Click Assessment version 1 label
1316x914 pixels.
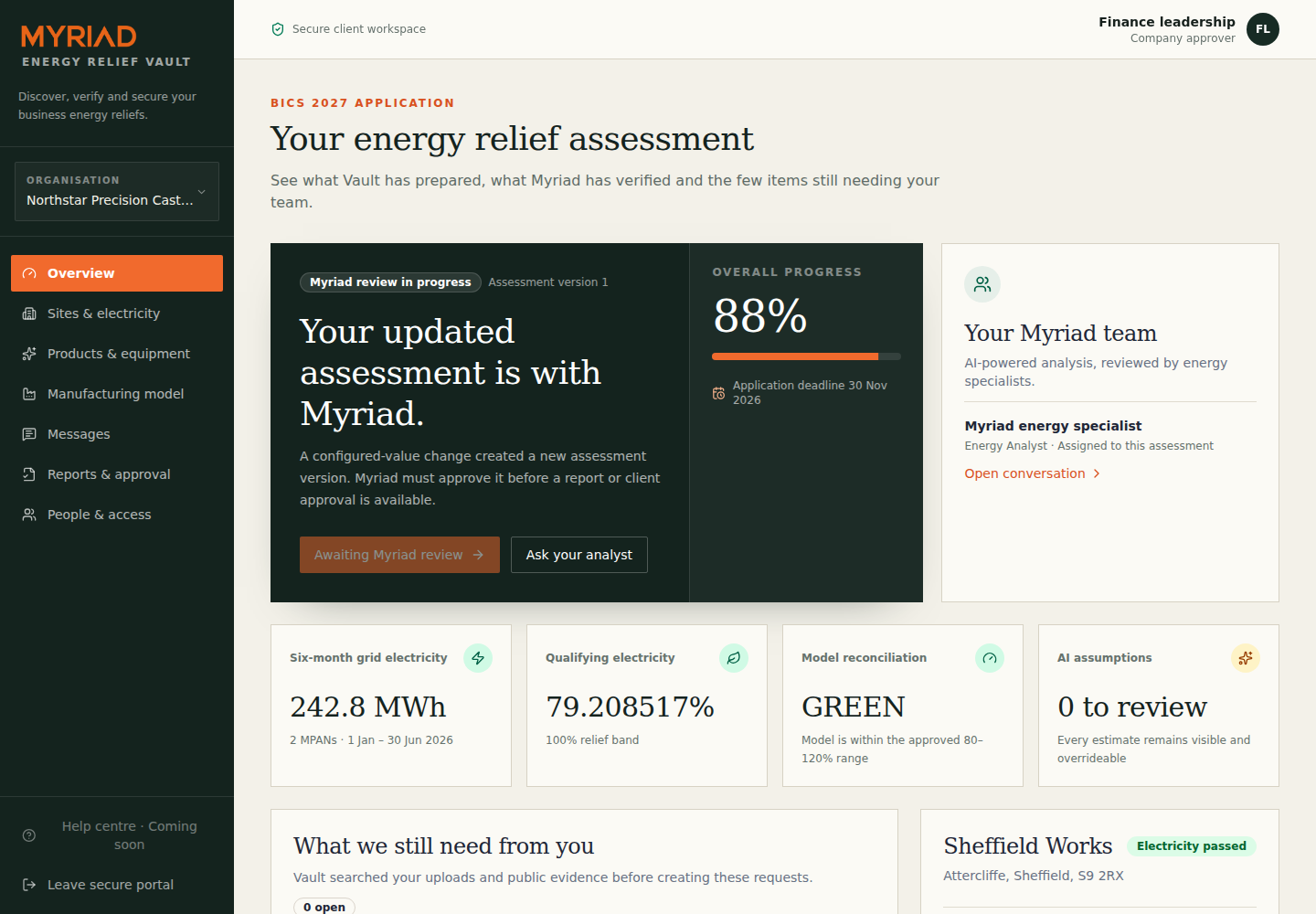coord(548,282)
